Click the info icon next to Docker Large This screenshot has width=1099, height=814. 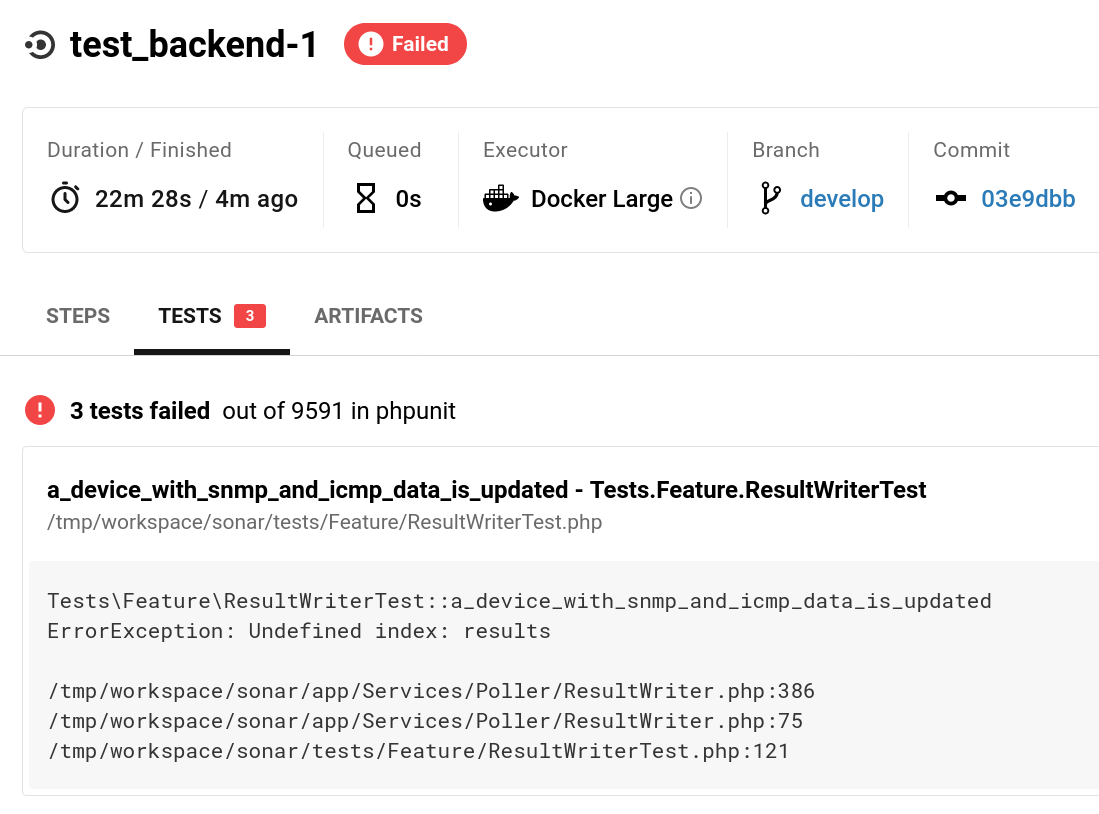pos(690,198)
